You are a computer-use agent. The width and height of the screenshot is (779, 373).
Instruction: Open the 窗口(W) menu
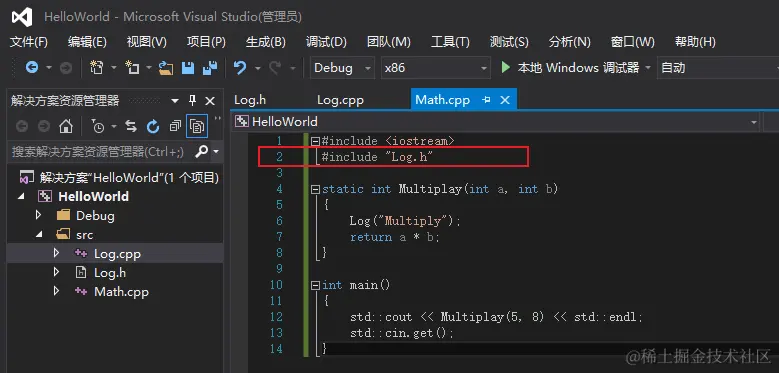(x=632, y=42)
